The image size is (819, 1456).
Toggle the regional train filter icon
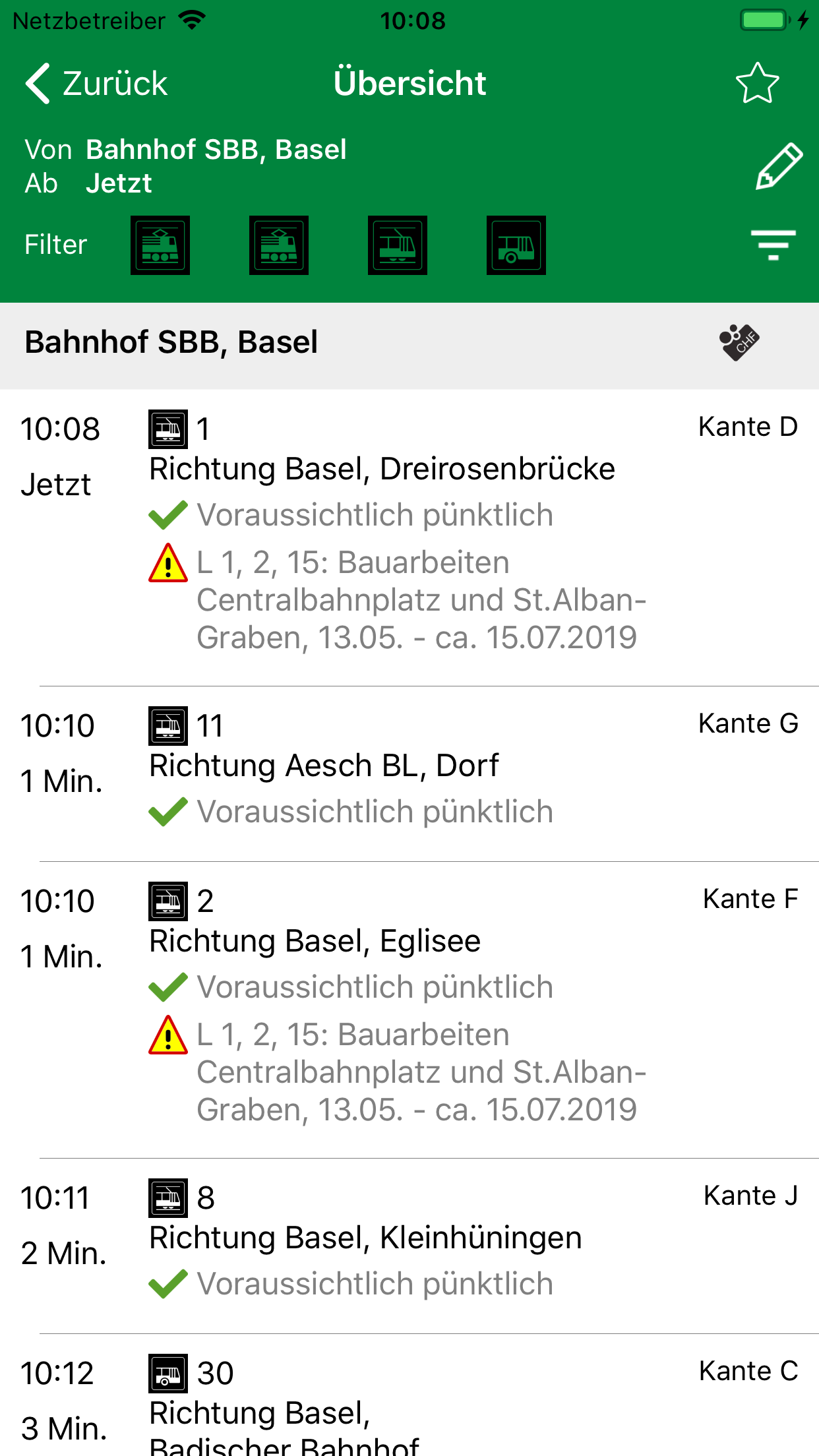[279, 245]
